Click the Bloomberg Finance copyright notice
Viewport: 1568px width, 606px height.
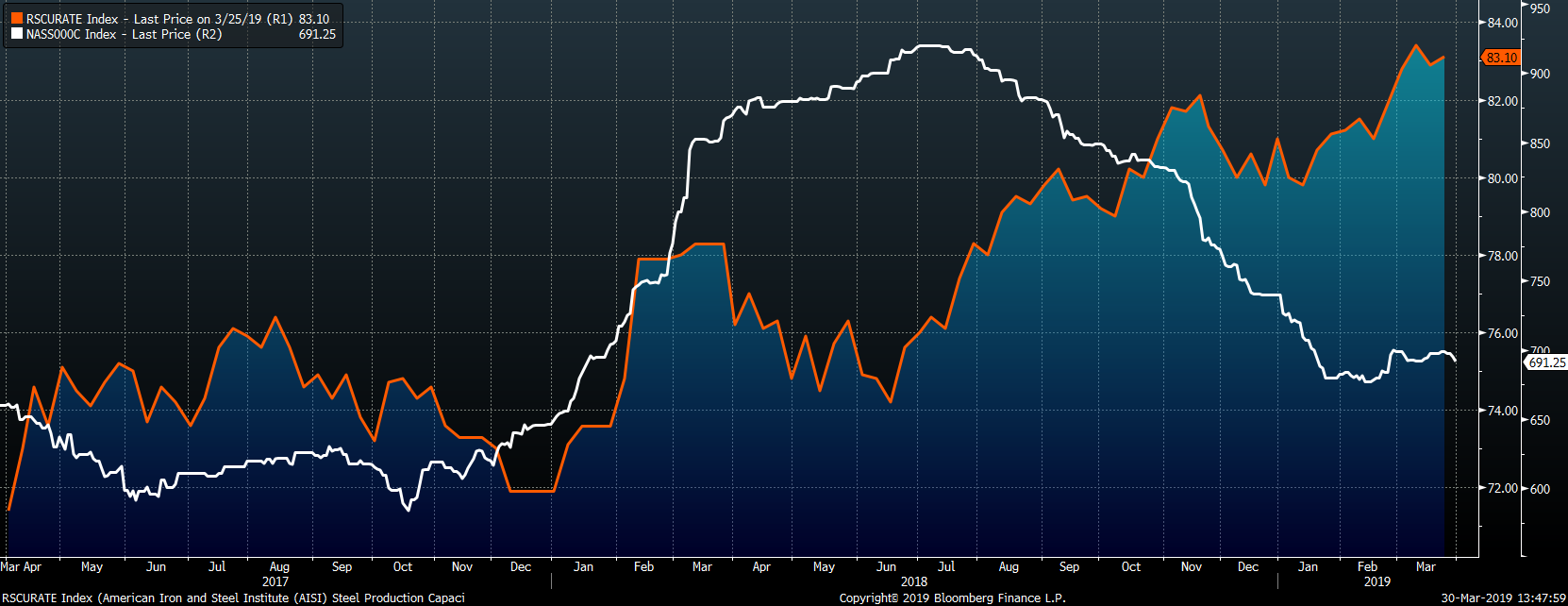pyautogui.click(x=952, y=598)
